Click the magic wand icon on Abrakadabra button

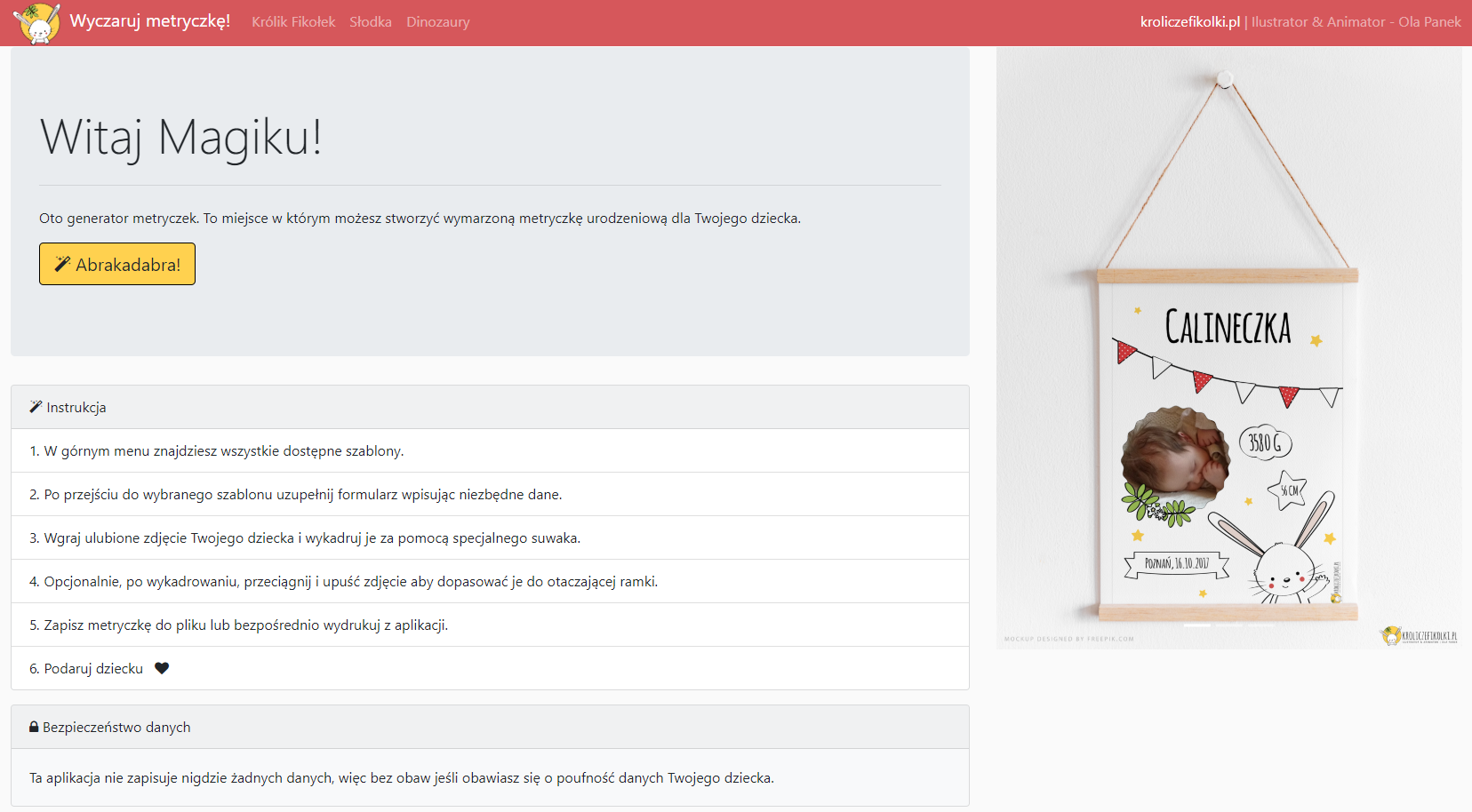click(x=62, y=264)
